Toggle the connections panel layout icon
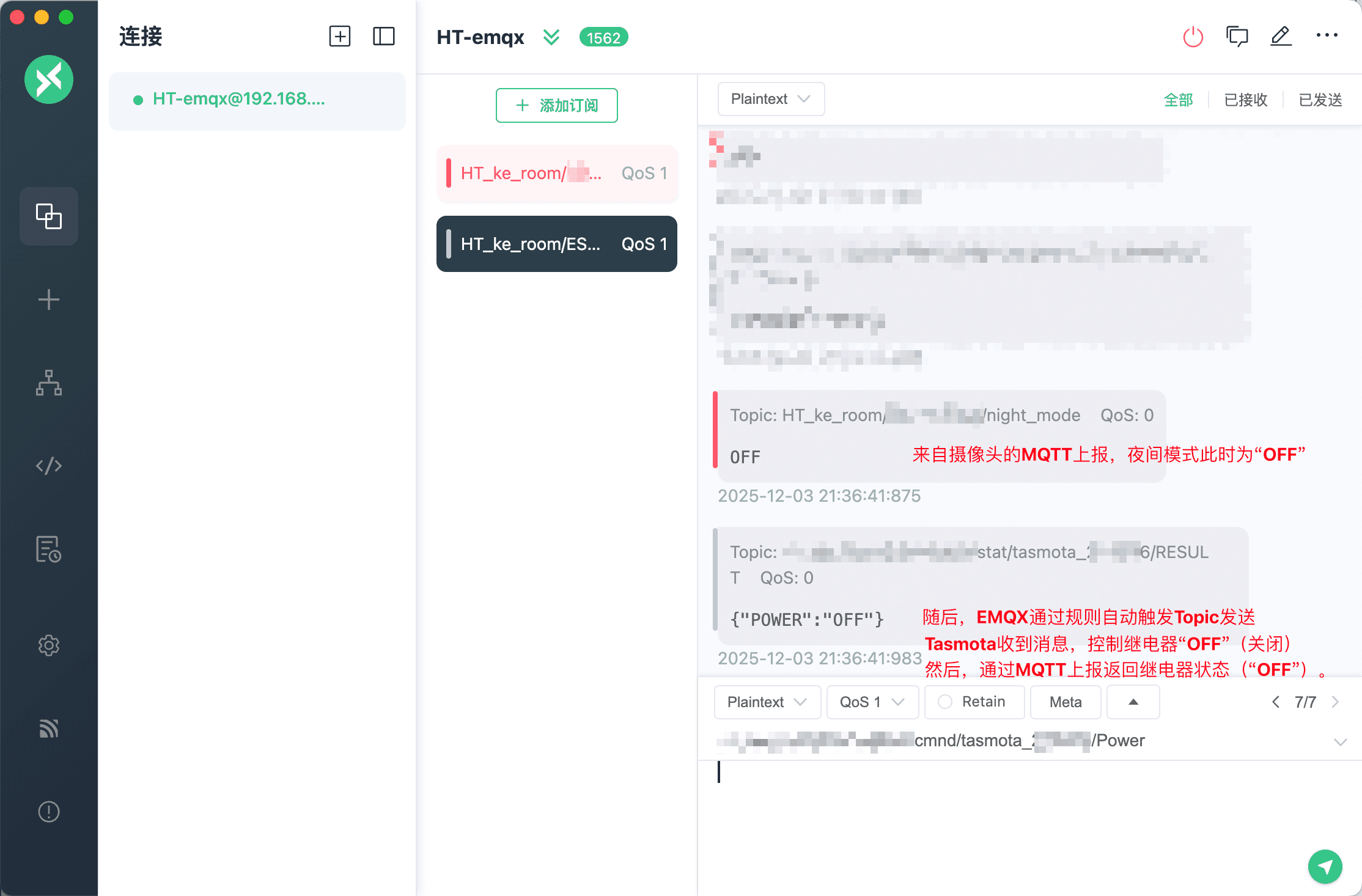The width and height of the screenshot is (1362, 896). click(x=383, y=37)
